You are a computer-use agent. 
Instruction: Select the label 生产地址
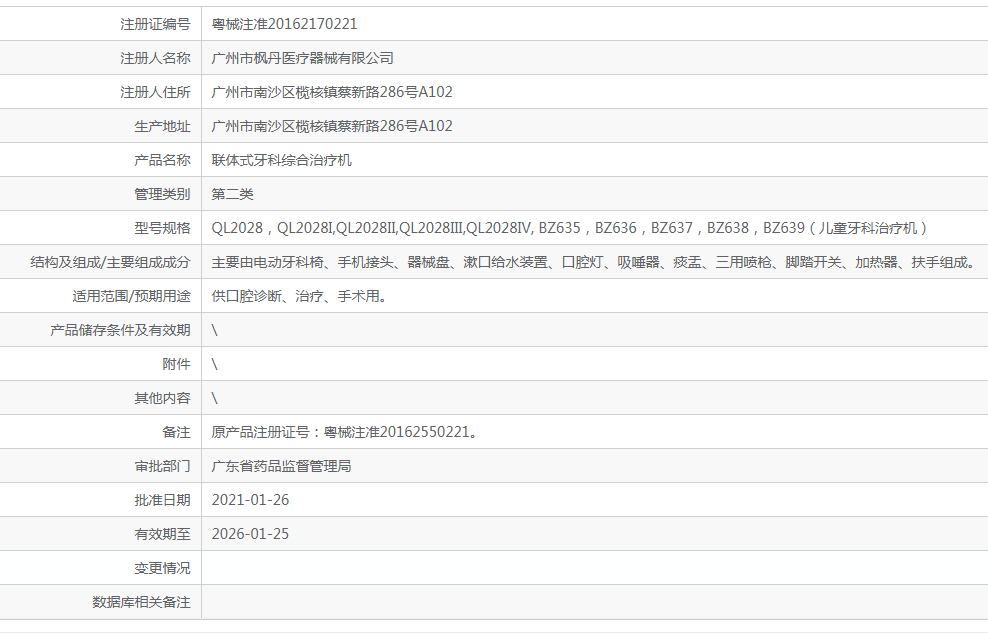click(162, 126)
